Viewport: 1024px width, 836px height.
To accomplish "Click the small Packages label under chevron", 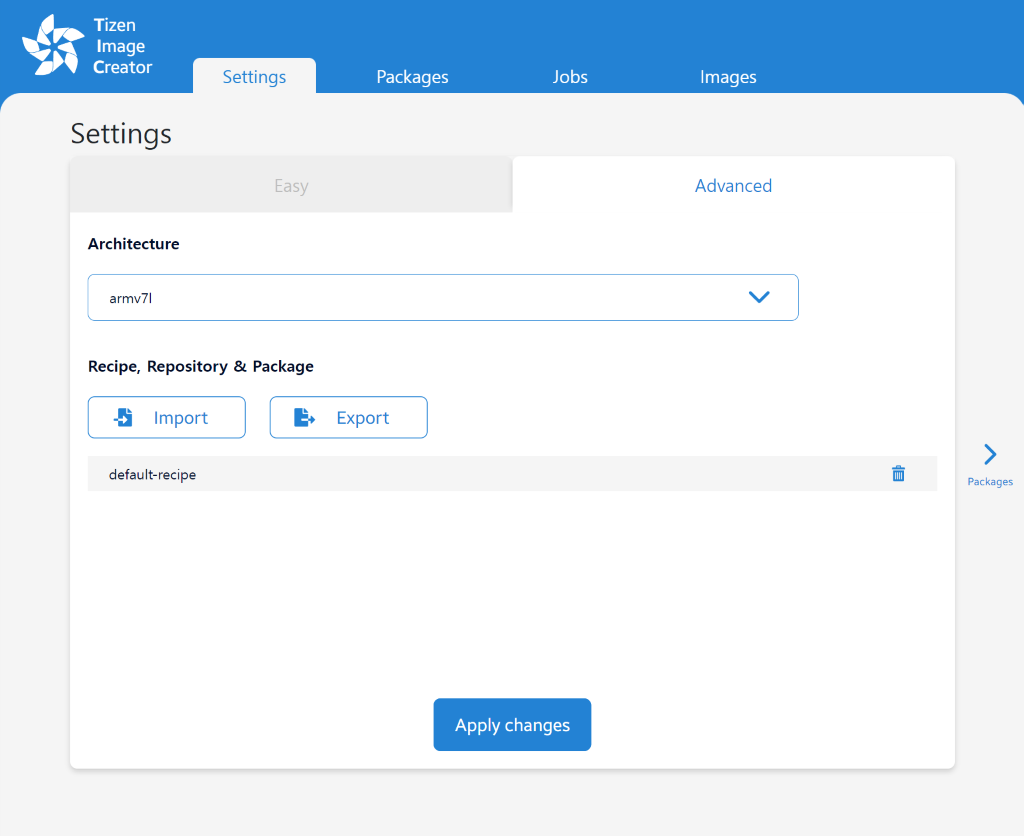I will 990,482.
